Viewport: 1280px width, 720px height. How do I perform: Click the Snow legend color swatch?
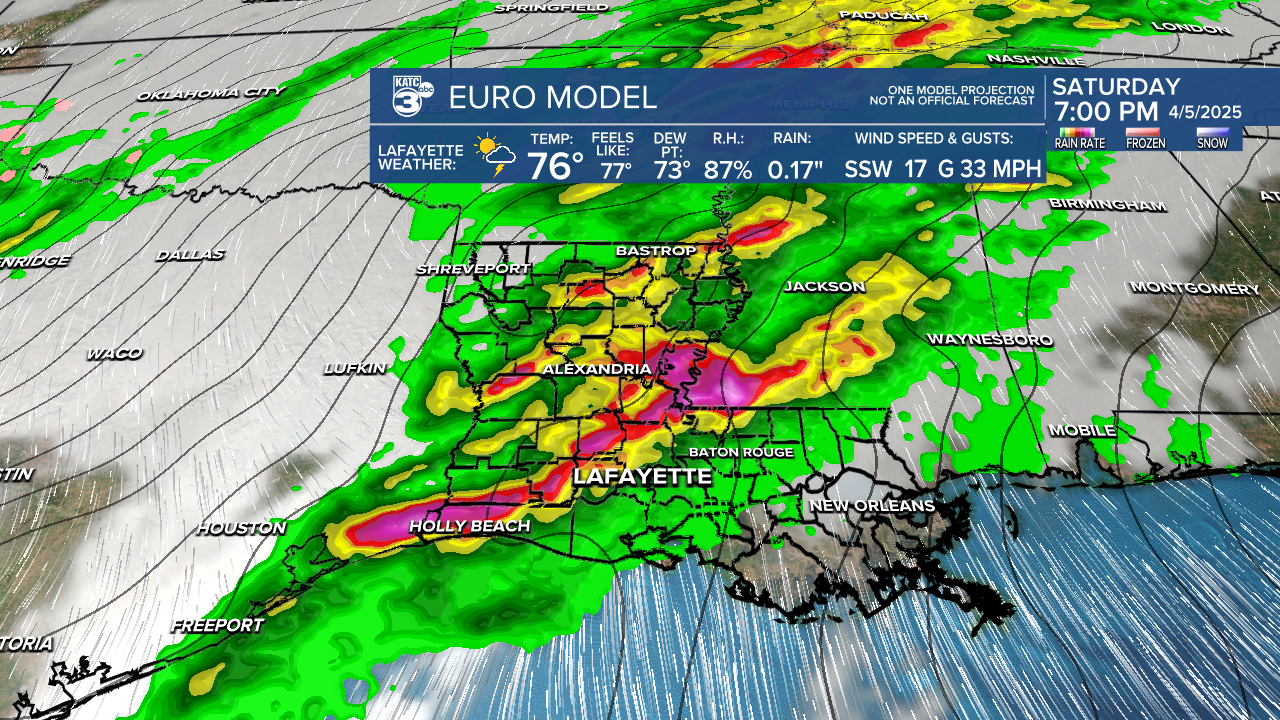point(1212,132)
